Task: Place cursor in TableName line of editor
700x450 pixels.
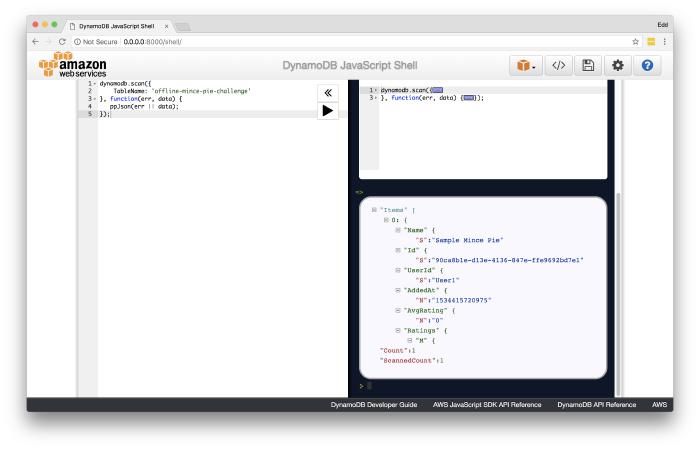Action: [182, 91]
